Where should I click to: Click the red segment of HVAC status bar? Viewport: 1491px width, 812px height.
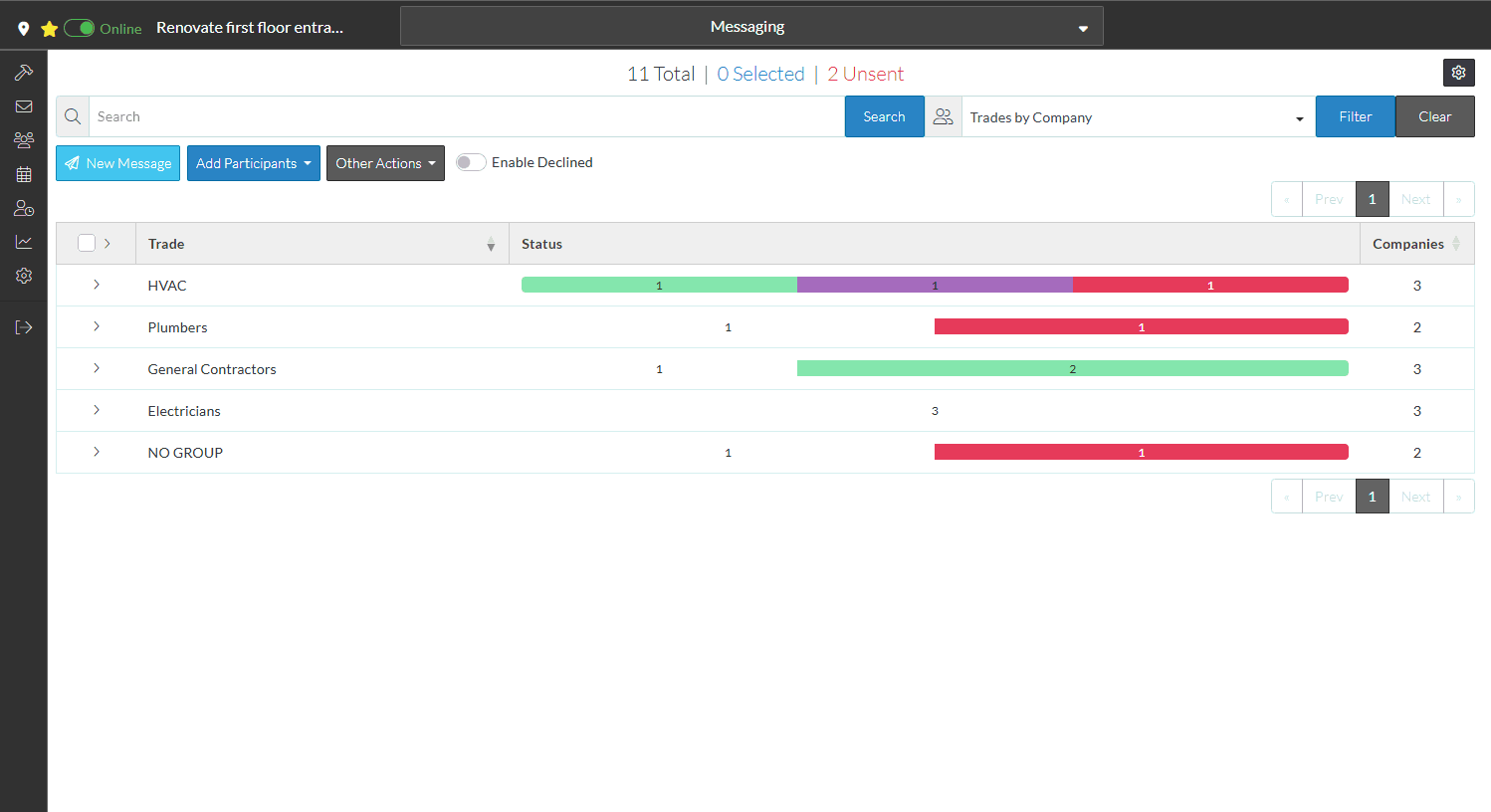point(1210,285)
